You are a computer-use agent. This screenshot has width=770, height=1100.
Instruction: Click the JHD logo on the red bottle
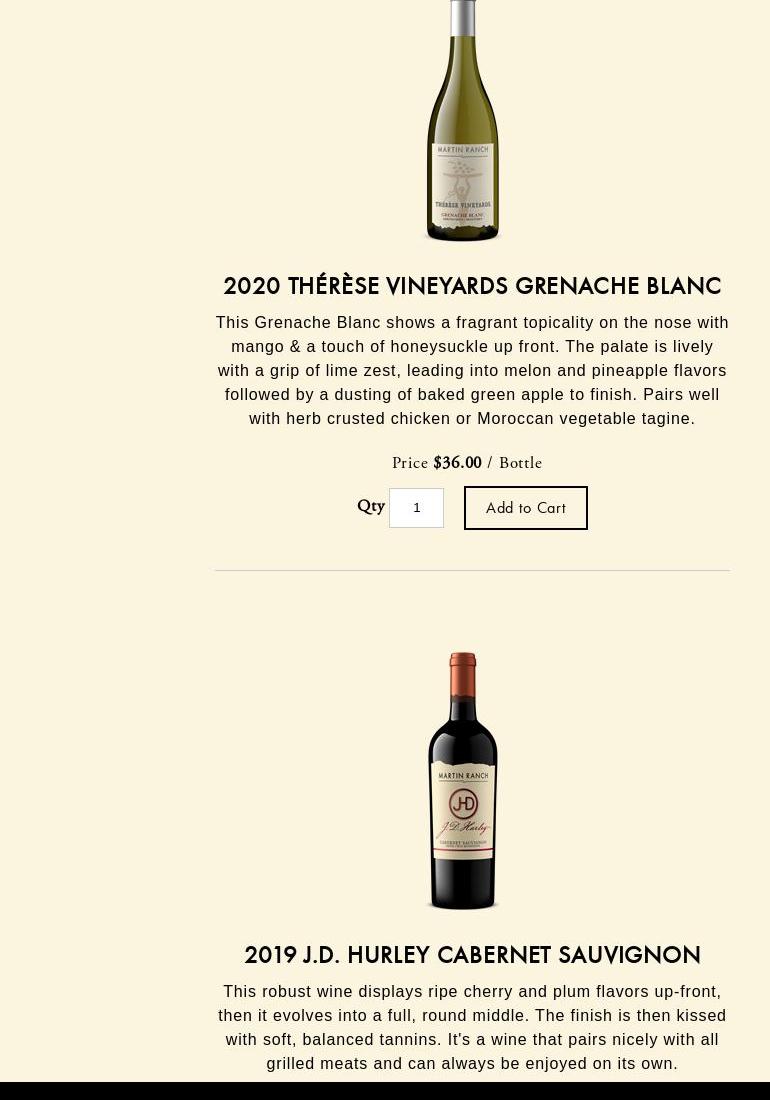(x=463, y=803)
